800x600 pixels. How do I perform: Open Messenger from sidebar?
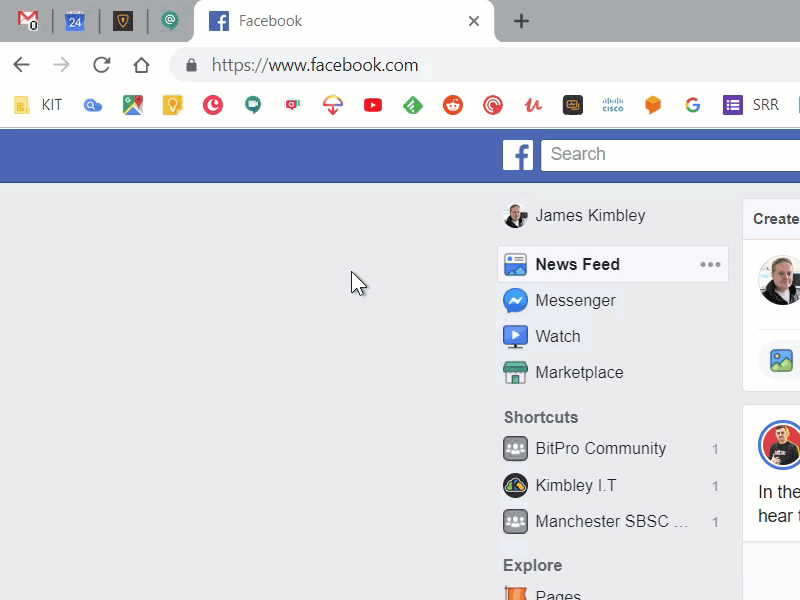point(559,301)
